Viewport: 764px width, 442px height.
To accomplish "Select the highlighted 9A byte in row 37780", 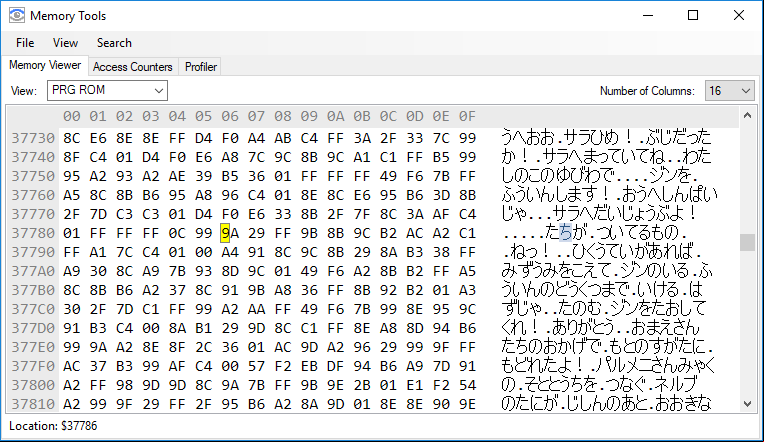I will [230, 233].
